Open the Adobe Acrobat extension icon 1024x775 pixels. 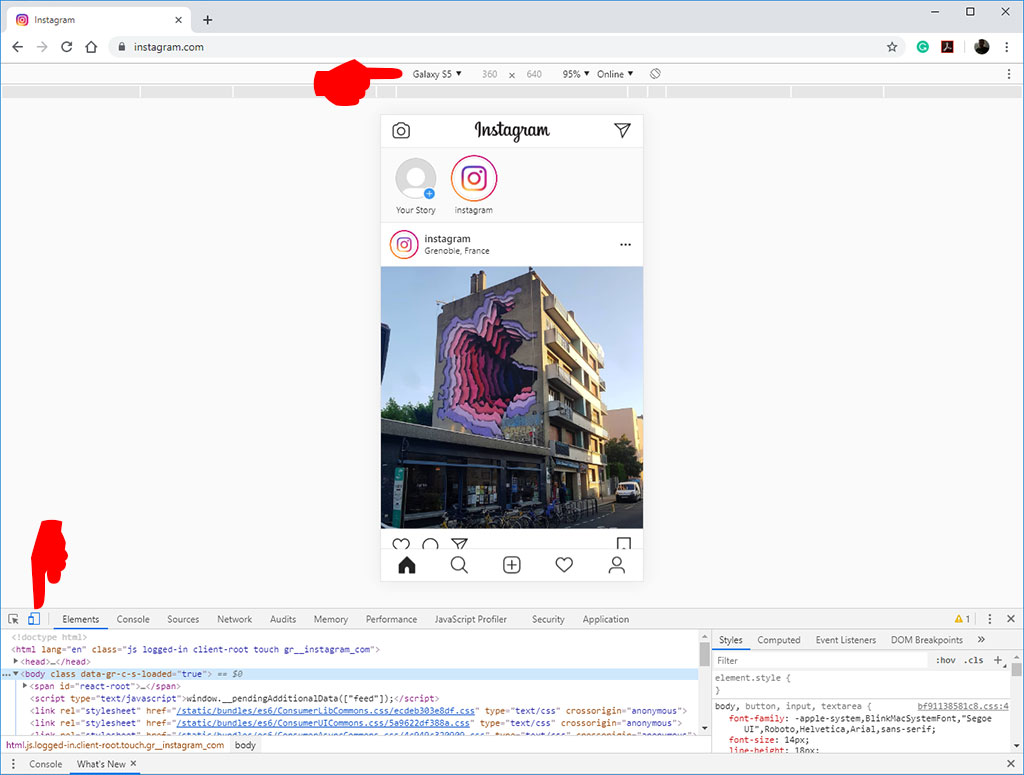(x=948, y=47)
